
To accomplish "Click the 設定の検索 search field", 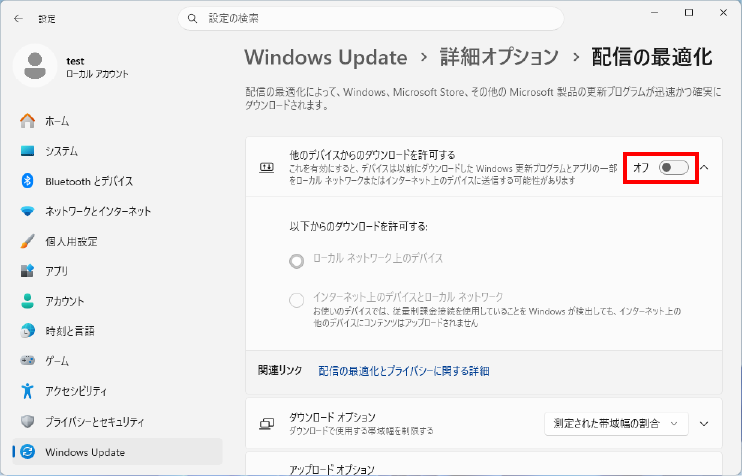I will (x=371, y=18).
